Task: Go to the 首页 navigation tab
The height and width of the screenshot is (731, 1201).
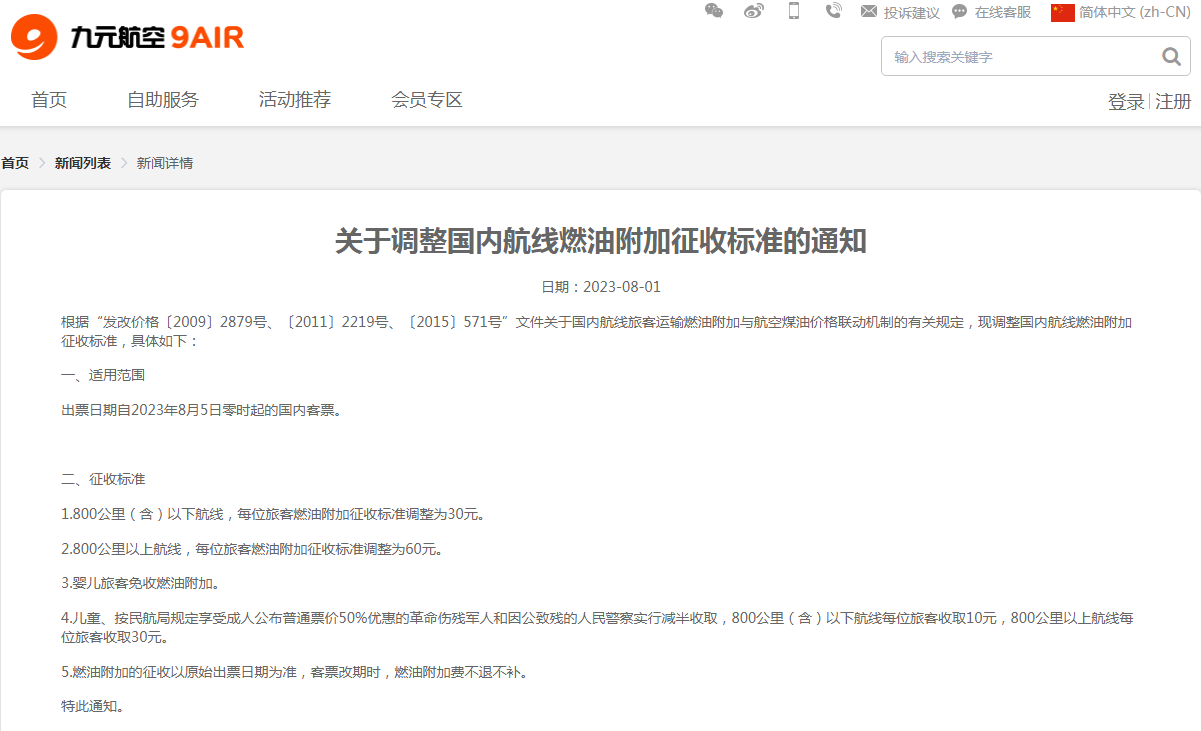Action: point(49,100)
